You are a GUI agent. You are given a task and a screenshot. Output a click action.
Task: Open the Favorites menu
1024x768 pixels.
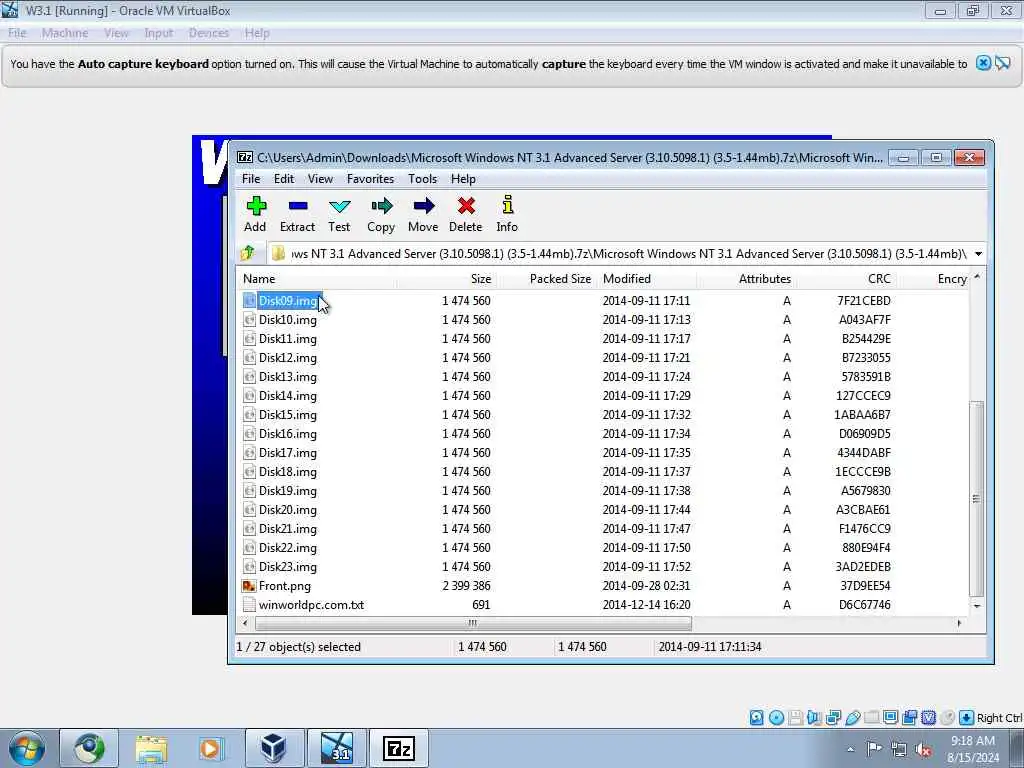pyautogui.click(x=370, y=178)
